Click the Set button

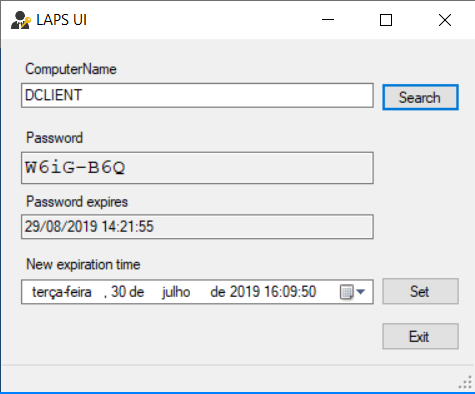click(420, 291)
